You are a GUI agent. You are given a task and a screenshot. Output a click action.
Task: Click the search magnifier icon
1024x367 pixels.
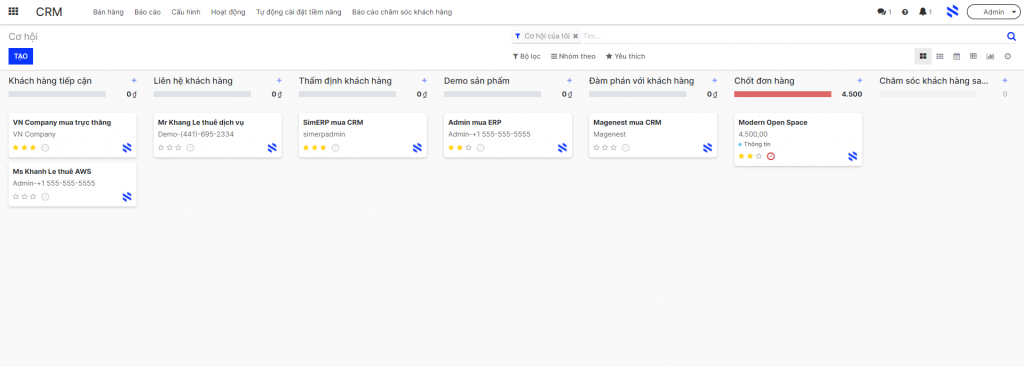(1012, 37)
